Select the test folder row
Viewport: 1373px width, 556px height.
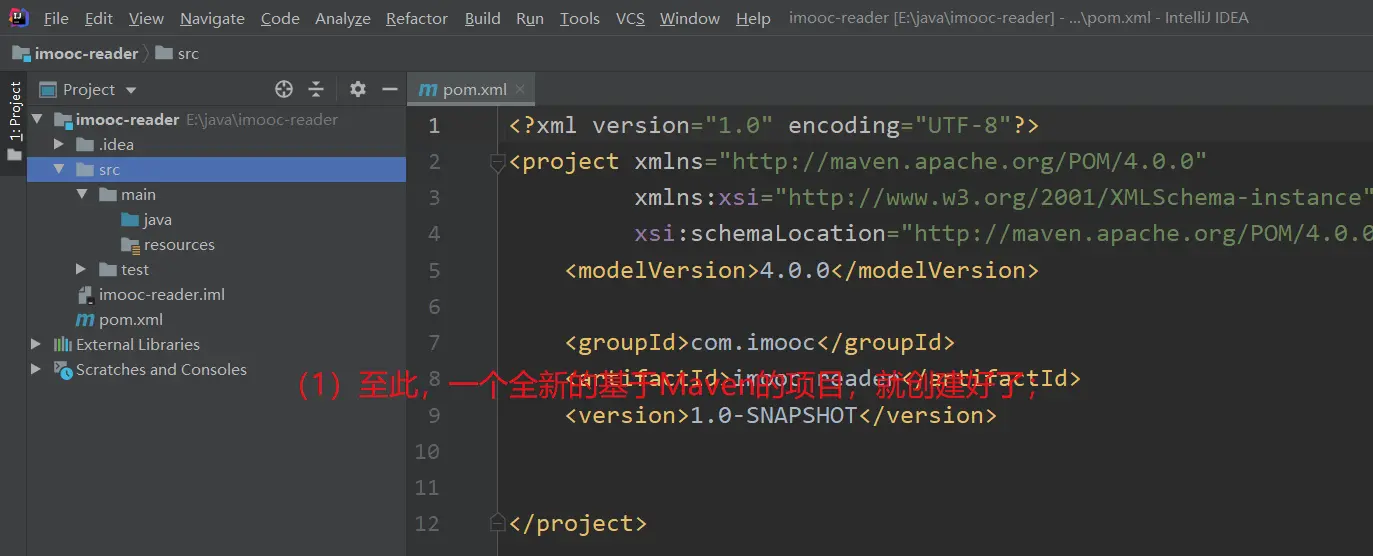tap(217, 269)
